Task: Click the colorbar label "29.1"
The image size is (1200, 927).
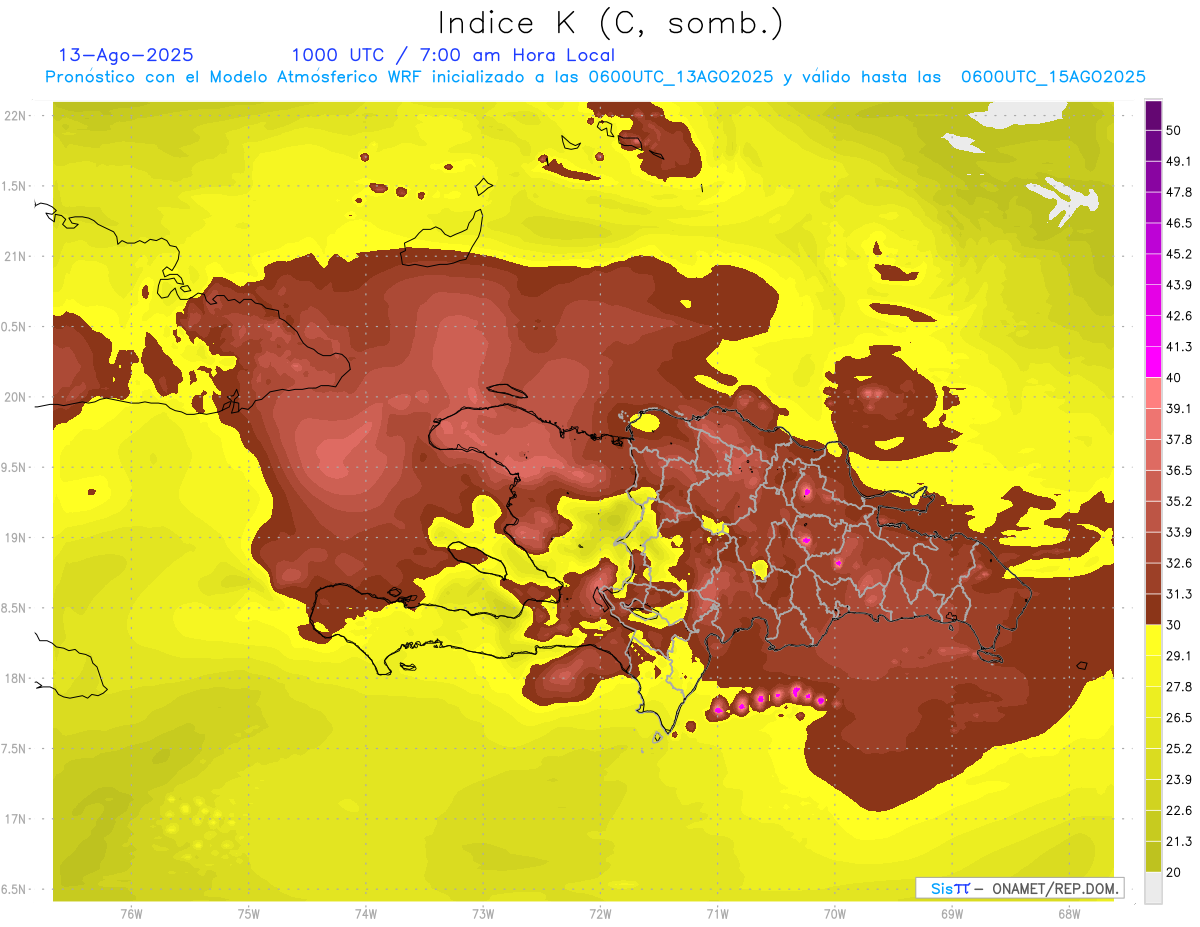Action: (1179, 656)
